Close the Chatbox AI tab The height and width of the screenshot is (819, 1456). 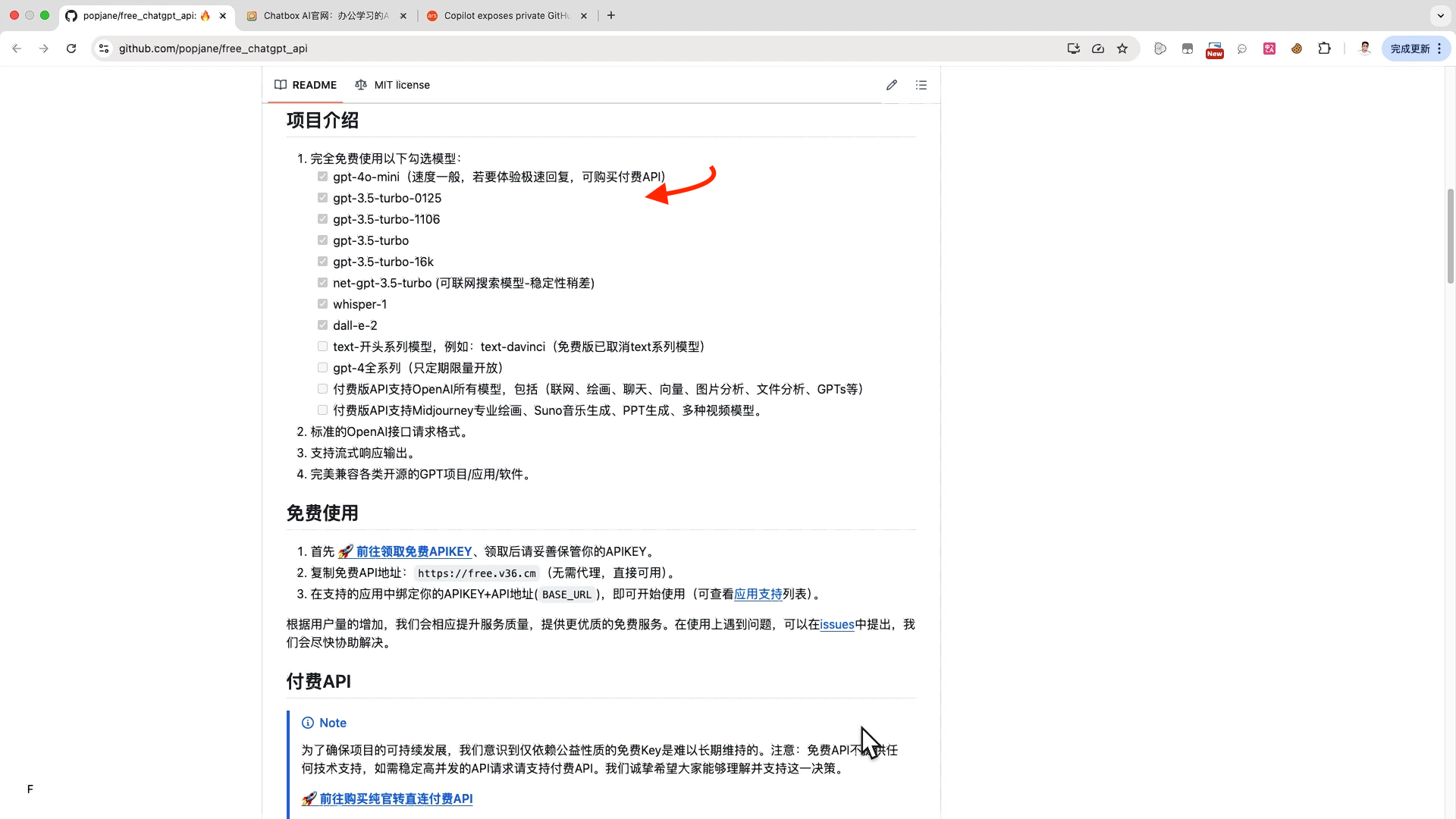click(x=403, y=15)
